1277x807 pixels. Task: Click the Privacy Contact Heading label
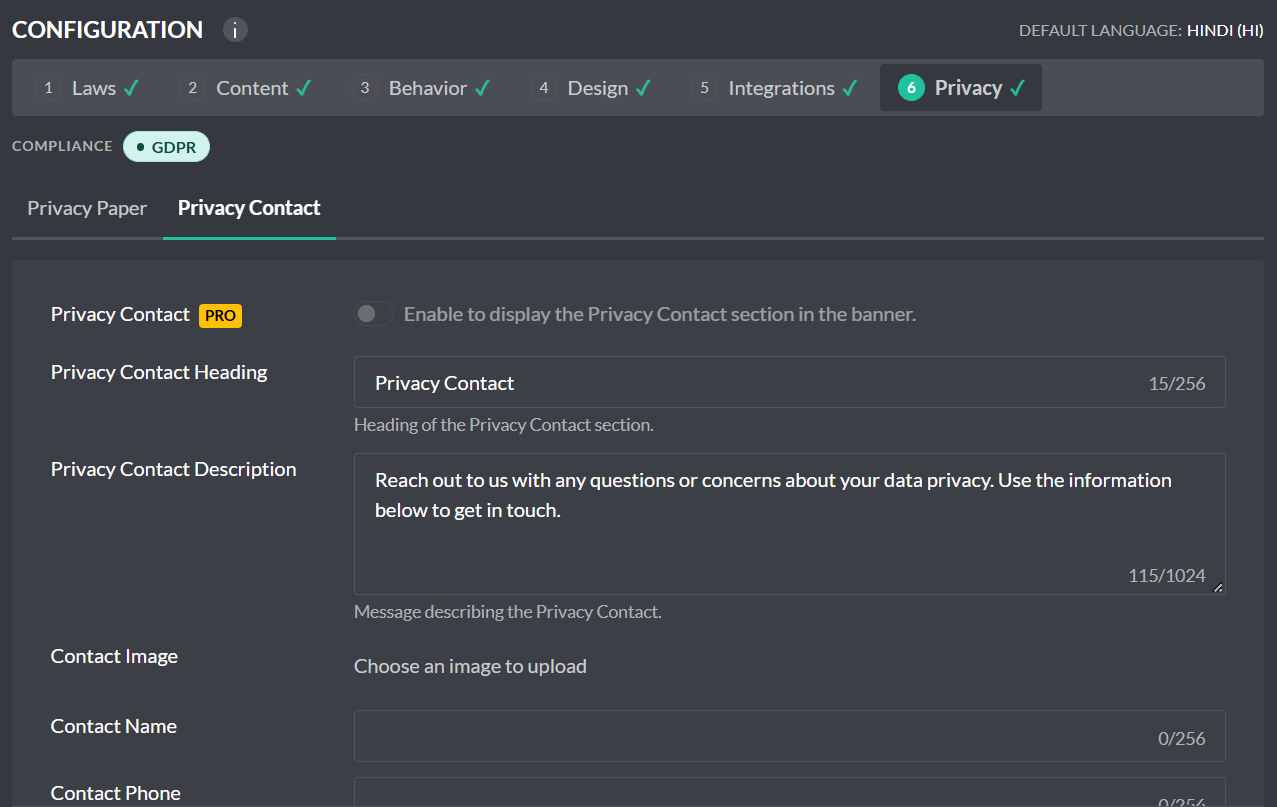[x=159, y=372]
